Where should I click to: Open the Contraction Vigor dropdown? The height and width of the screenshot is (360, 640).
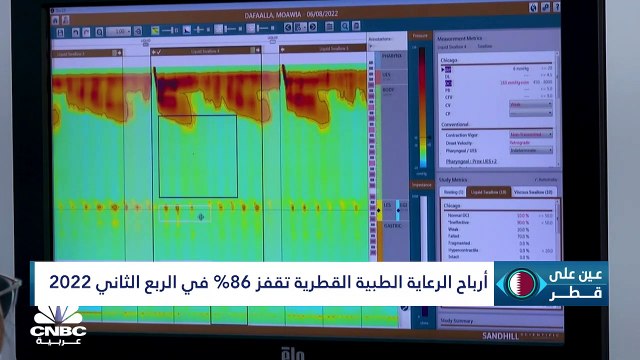(531, 134)
